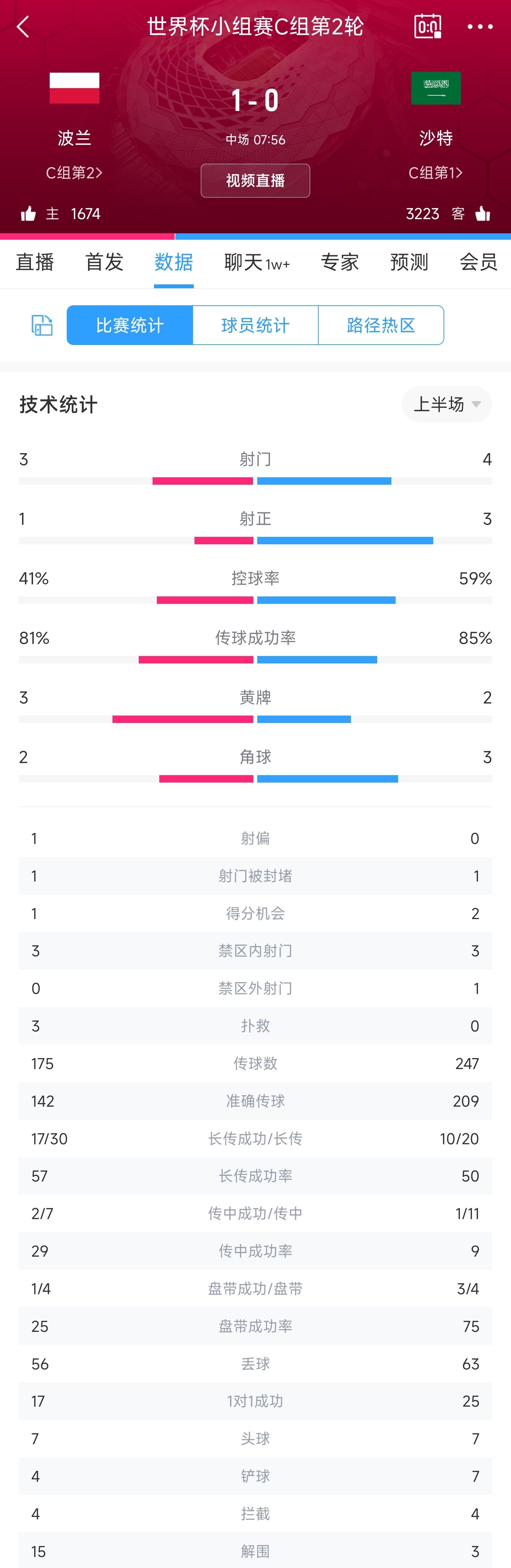Like the home team with thumbs-up
511x1568 pixels.
29,214
